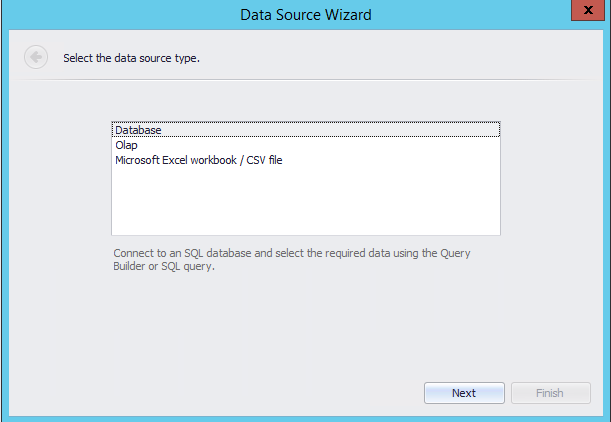The height and width of the screenshot is (422, 611).
Task: Select Microsoft Excel workbook / CSV file
Action: pos(198,160)
